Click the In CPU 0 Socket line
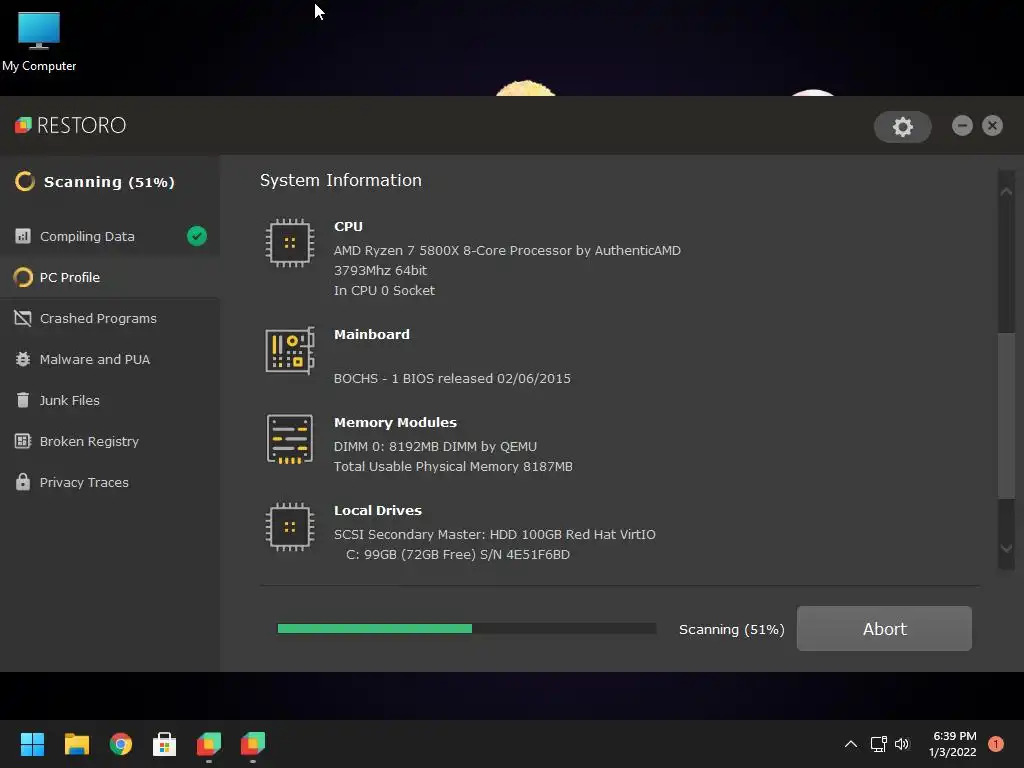This screenshot has width=1024, height=768. point(384,290)
